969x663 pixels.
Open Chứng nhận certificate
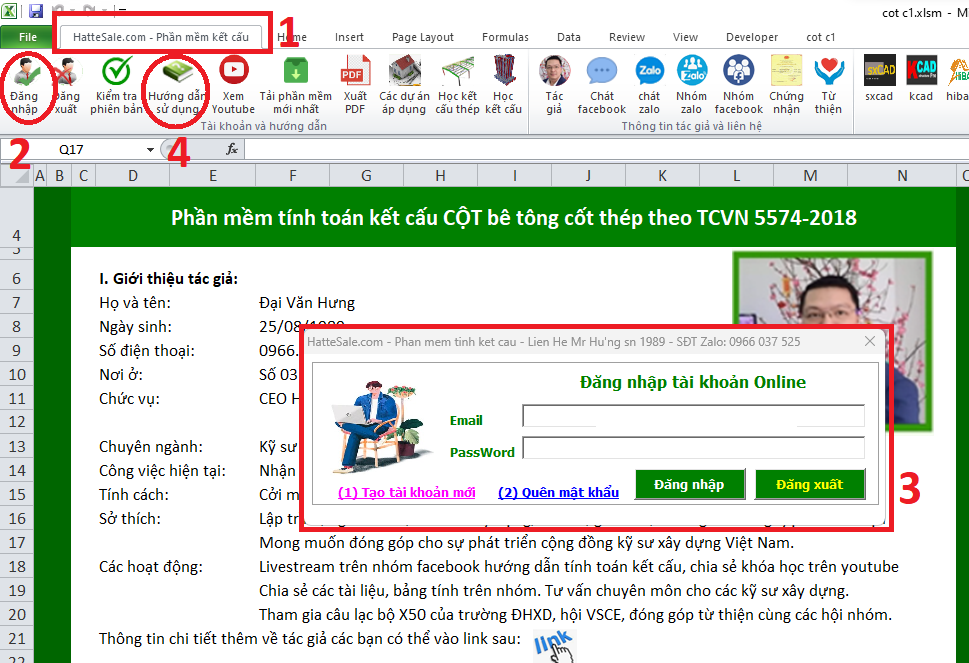[x=786, y=85]
